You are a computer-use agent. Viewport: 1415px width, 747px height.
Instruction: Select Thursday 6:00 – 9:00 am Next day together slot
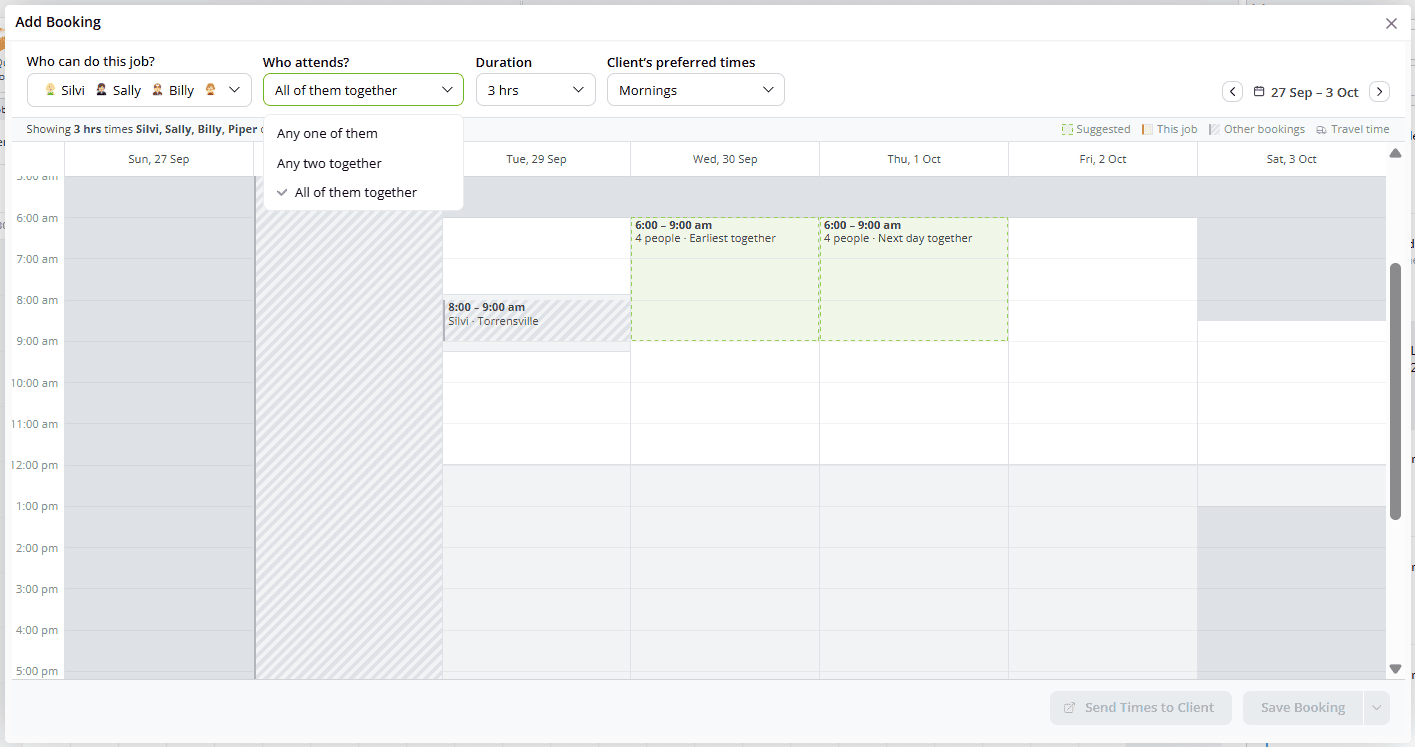point(913,279)
